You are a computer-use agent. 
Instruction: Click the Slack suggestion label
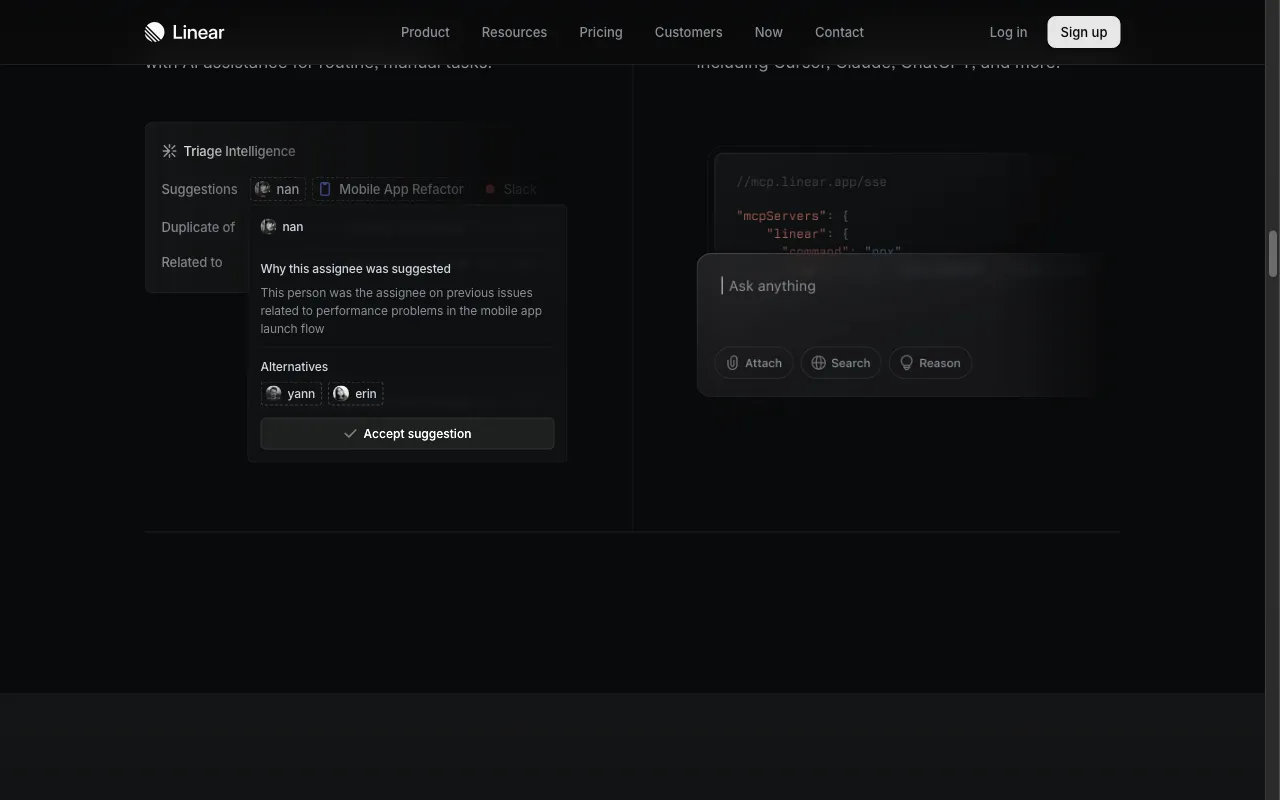pyautogui.click(x=520, y=189)
